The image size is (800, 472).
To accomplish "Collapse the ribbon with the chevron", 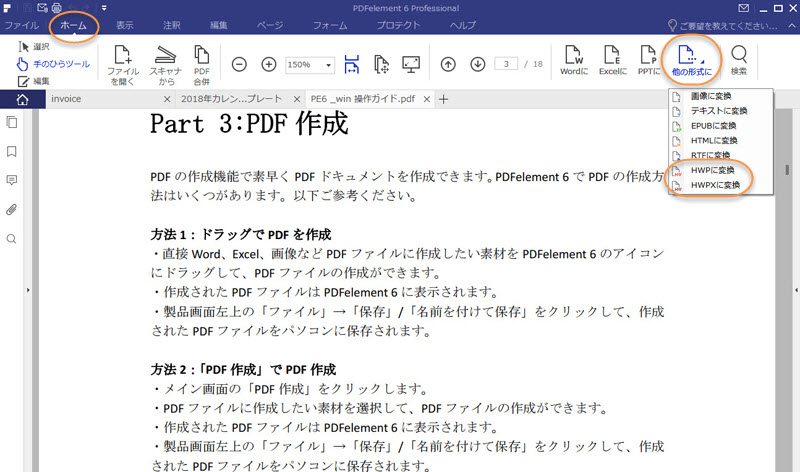I will 792,26.
